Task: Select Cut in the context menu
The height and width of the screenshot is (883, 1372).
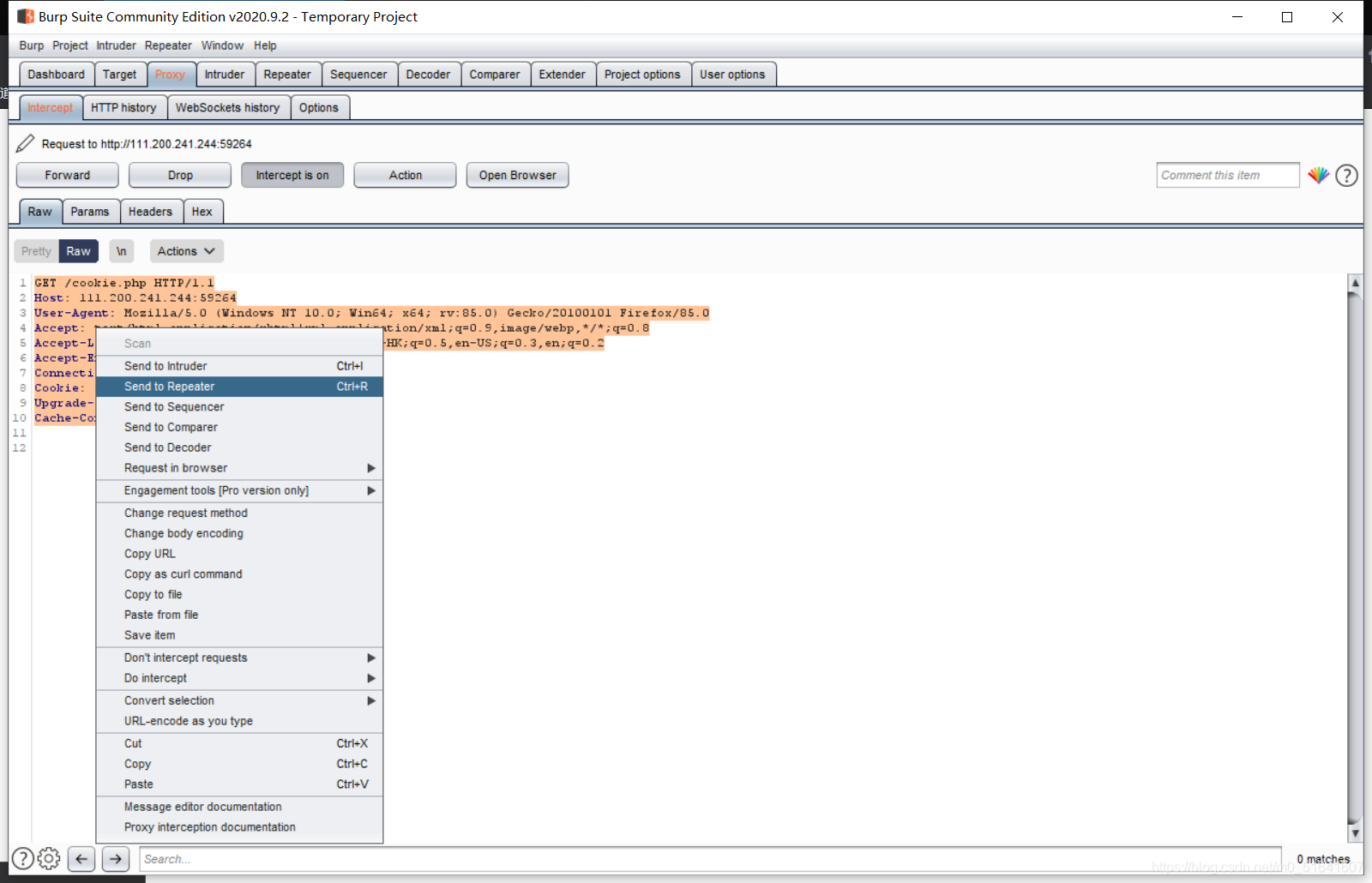Action: (x=239, y=743)
